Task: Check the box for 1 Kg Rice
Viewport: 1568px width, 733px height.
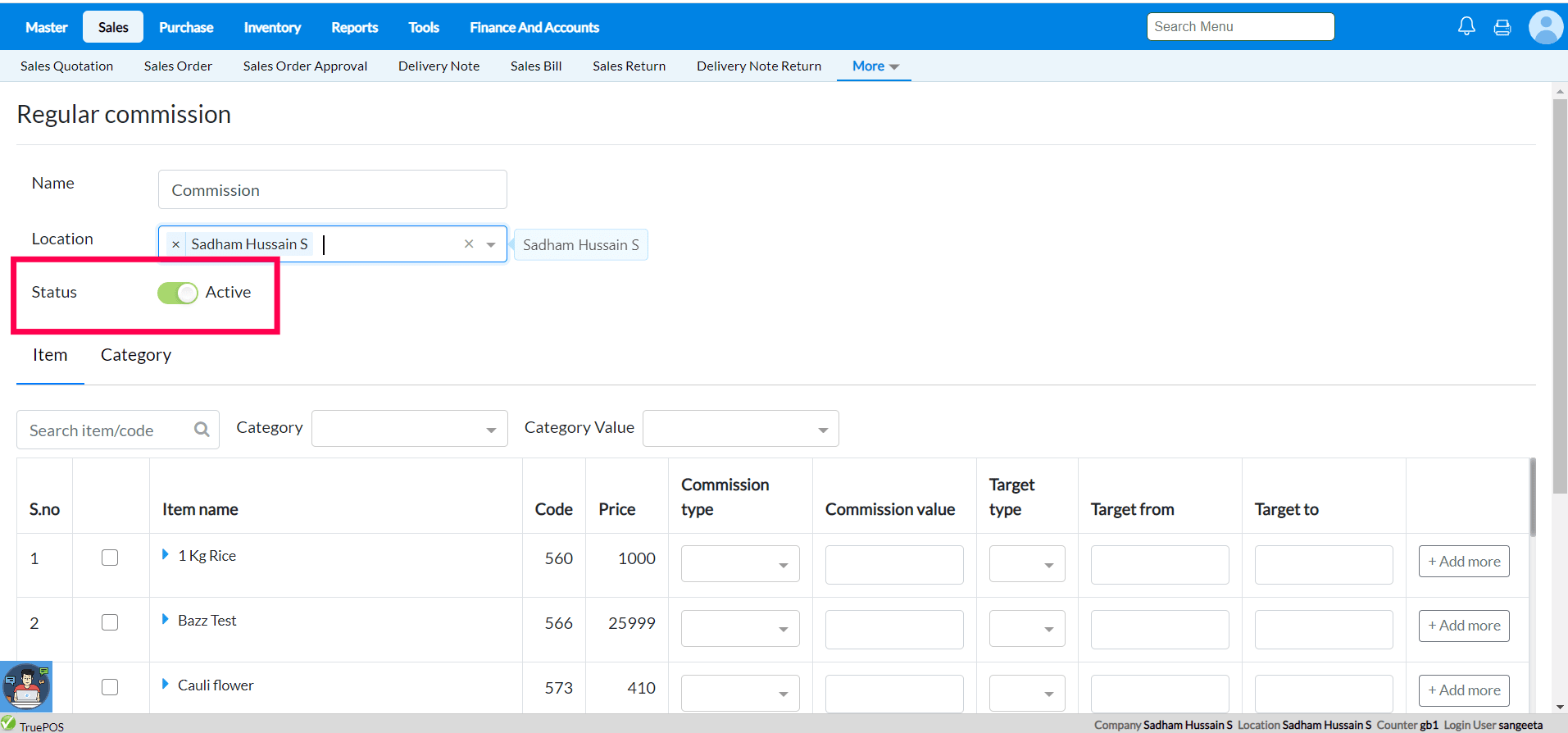Action: (110, 558)
